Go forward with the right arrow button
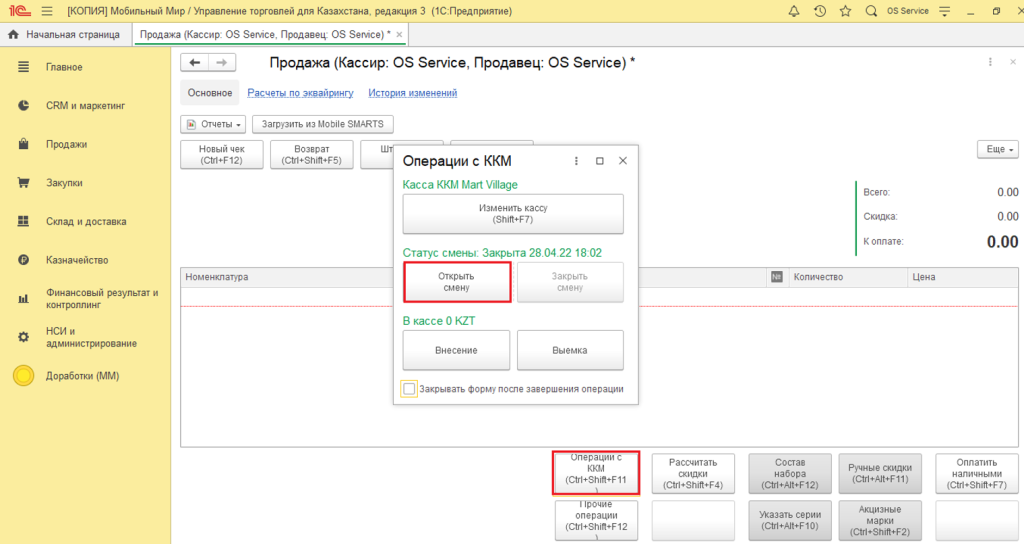The width and height of the screenshot is (1024, 544). (222, 63)
